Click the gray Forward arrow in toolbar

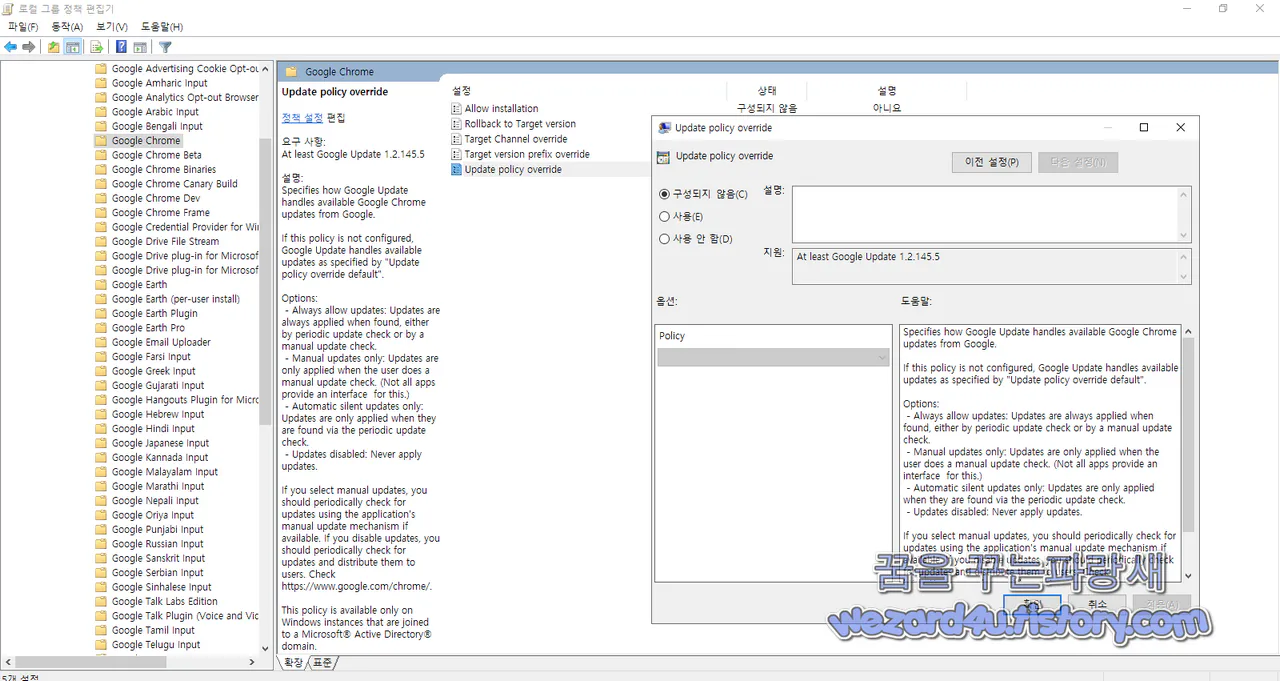tap(29, 47)
